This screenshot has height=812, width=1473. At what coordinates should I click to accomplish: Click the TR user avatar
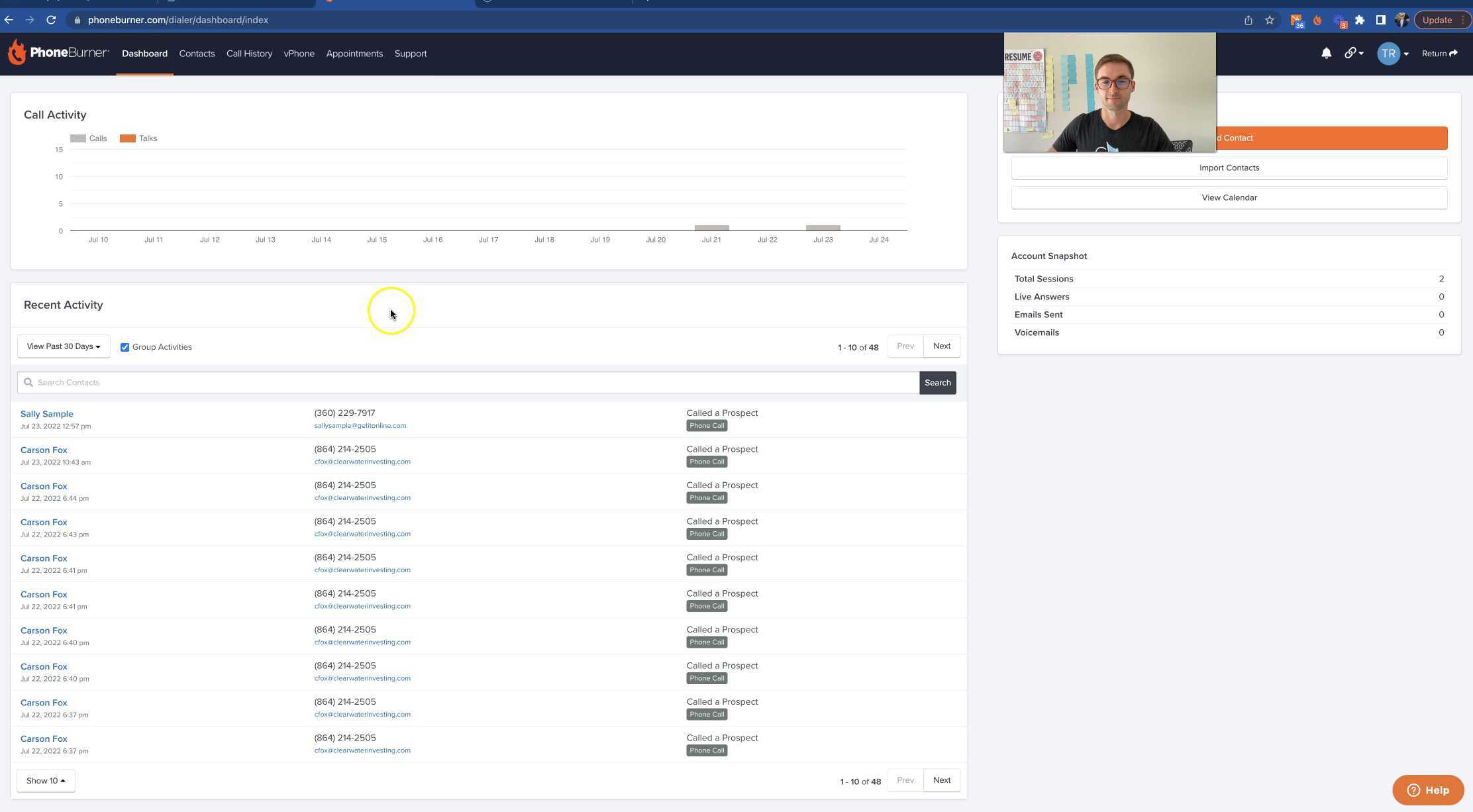coord(1388,54)
